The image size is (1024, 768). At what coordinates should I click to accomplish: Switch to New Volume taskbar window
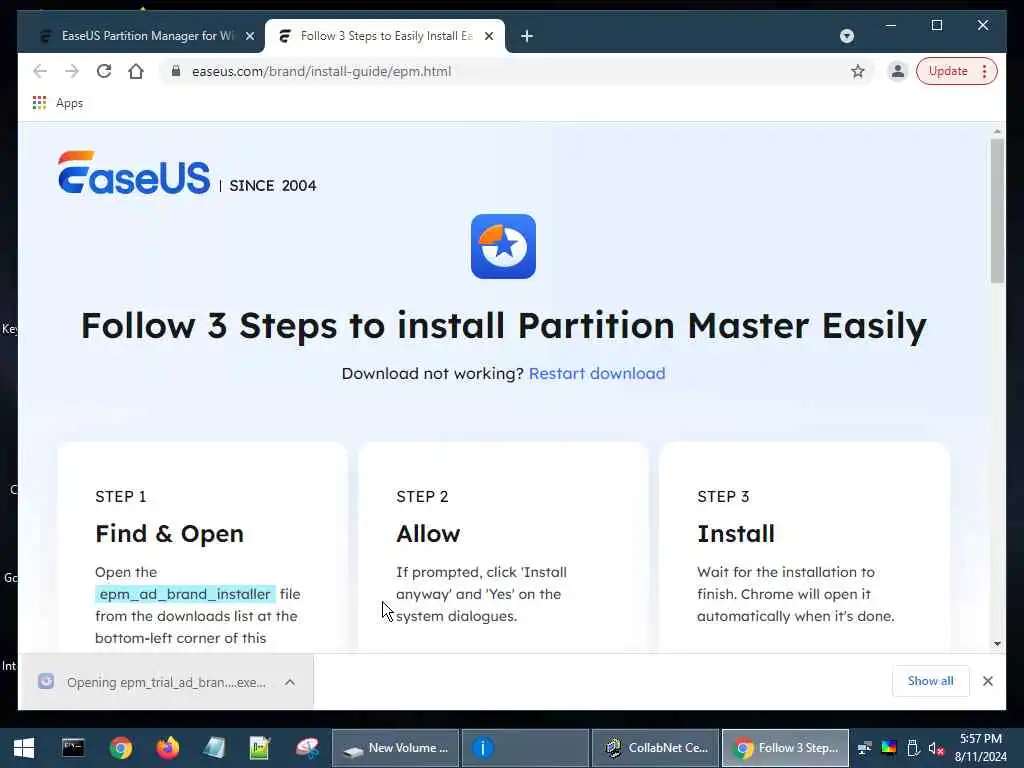(396, 748)
